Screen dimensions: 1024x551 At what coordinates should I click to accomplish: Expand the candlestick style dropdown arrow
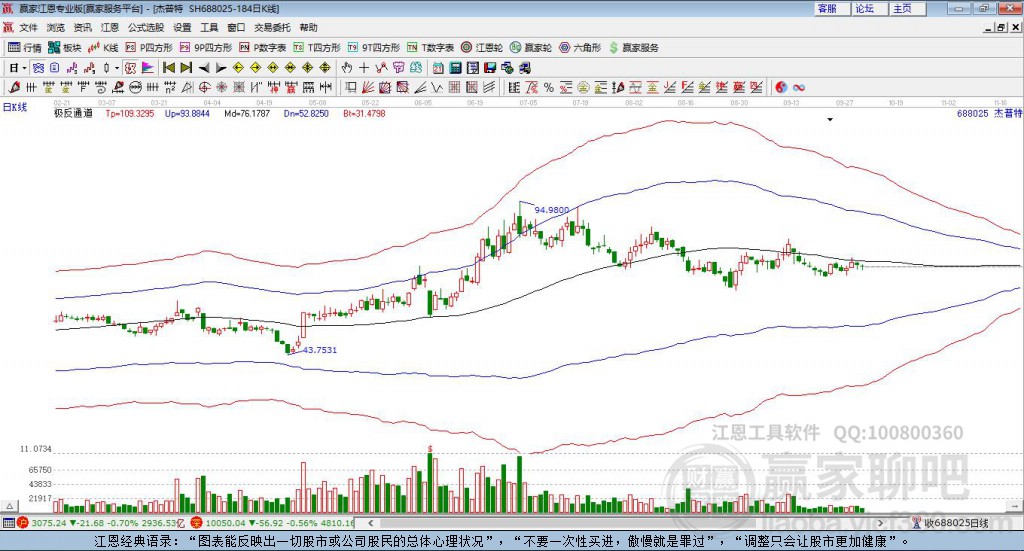tap(117, 68)
